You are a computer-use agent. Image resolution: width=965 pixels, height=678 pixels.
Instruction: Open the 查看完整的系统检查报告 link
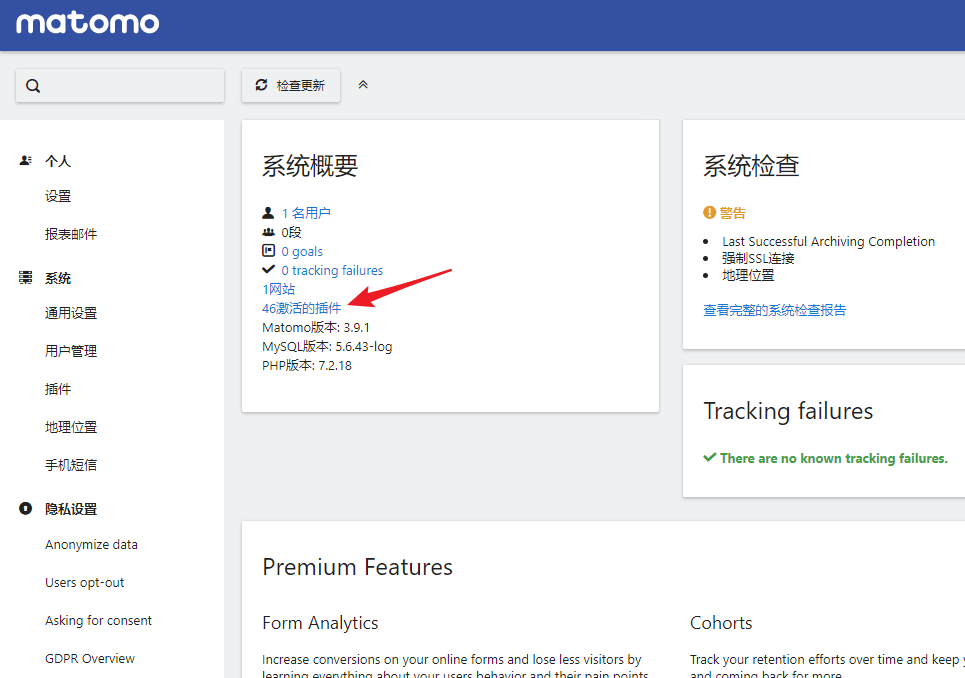point(775,310)
